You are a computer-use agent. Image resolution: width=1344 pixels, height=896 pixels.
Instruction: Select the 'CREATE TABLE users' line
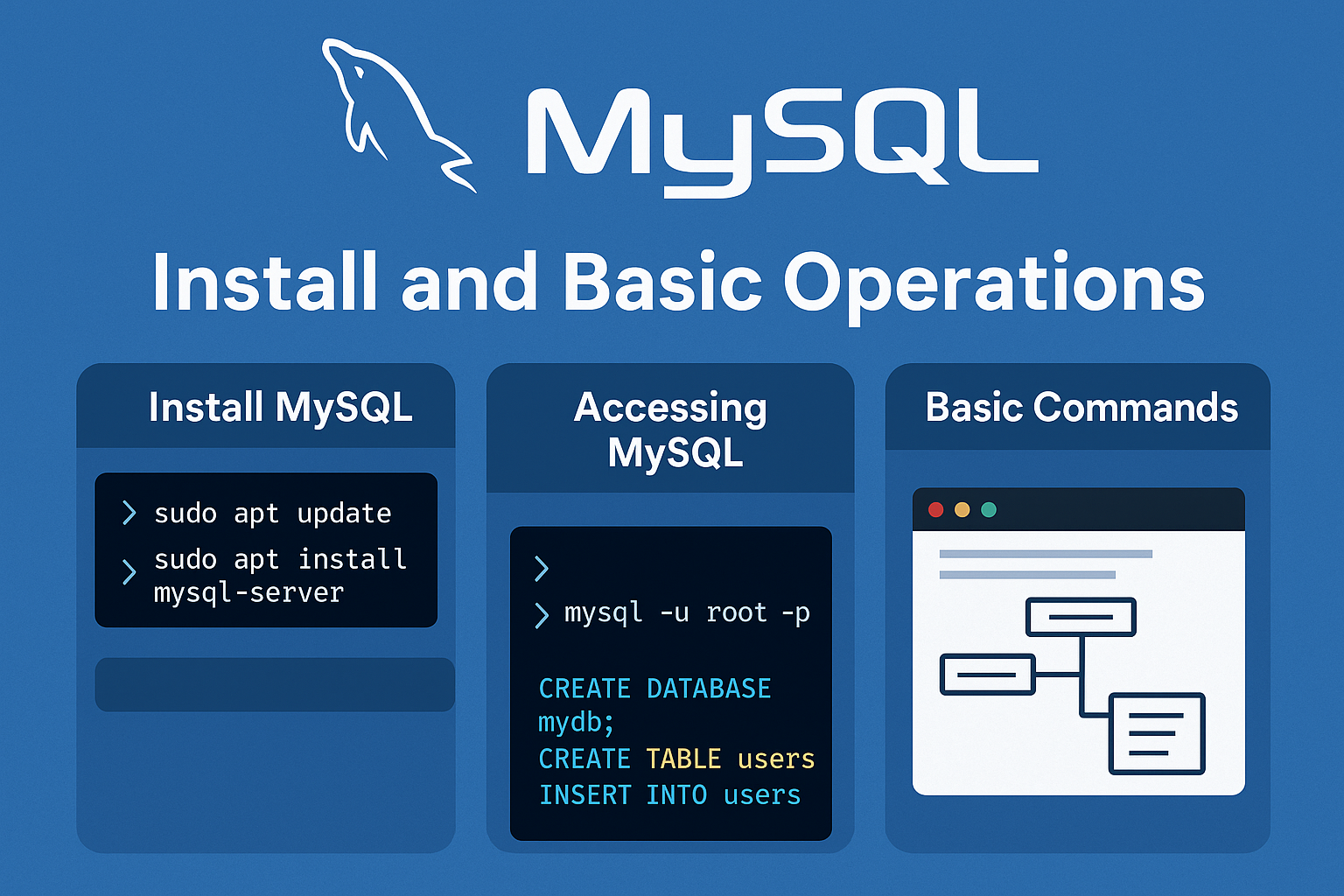(676, 759)
